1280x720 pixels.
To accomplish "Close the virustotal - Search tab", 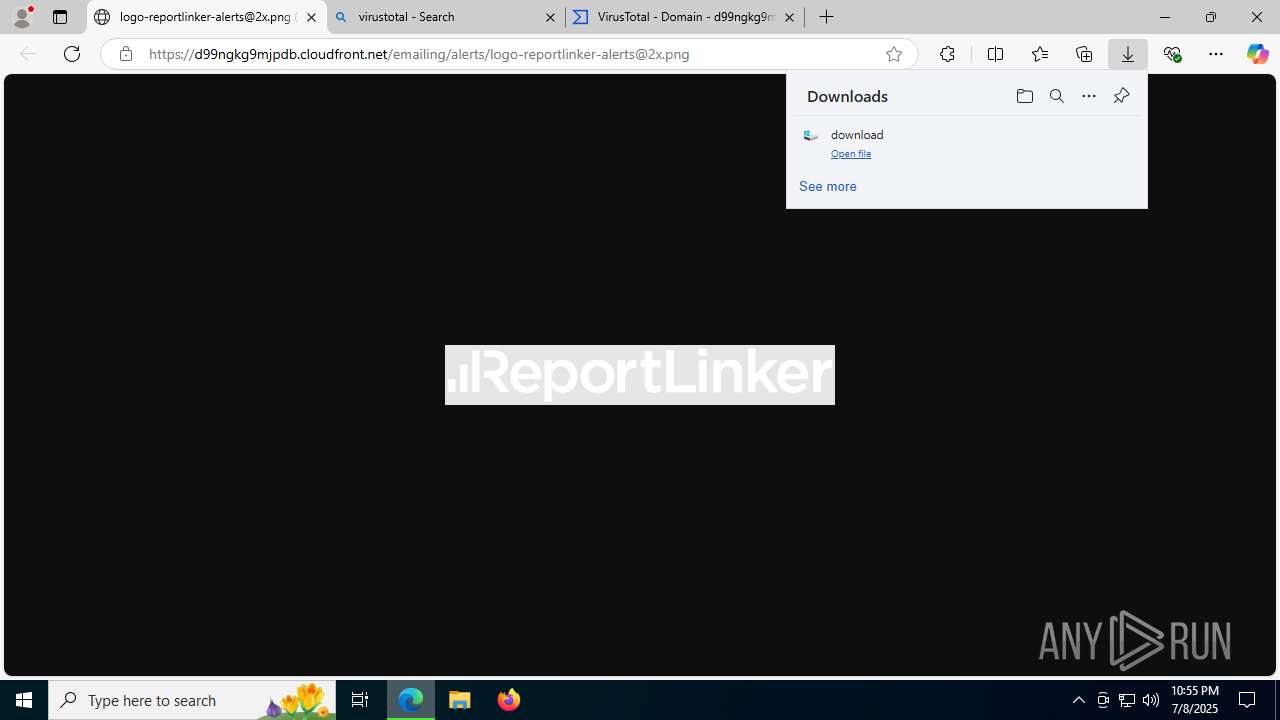I will (x=550, y=17).
